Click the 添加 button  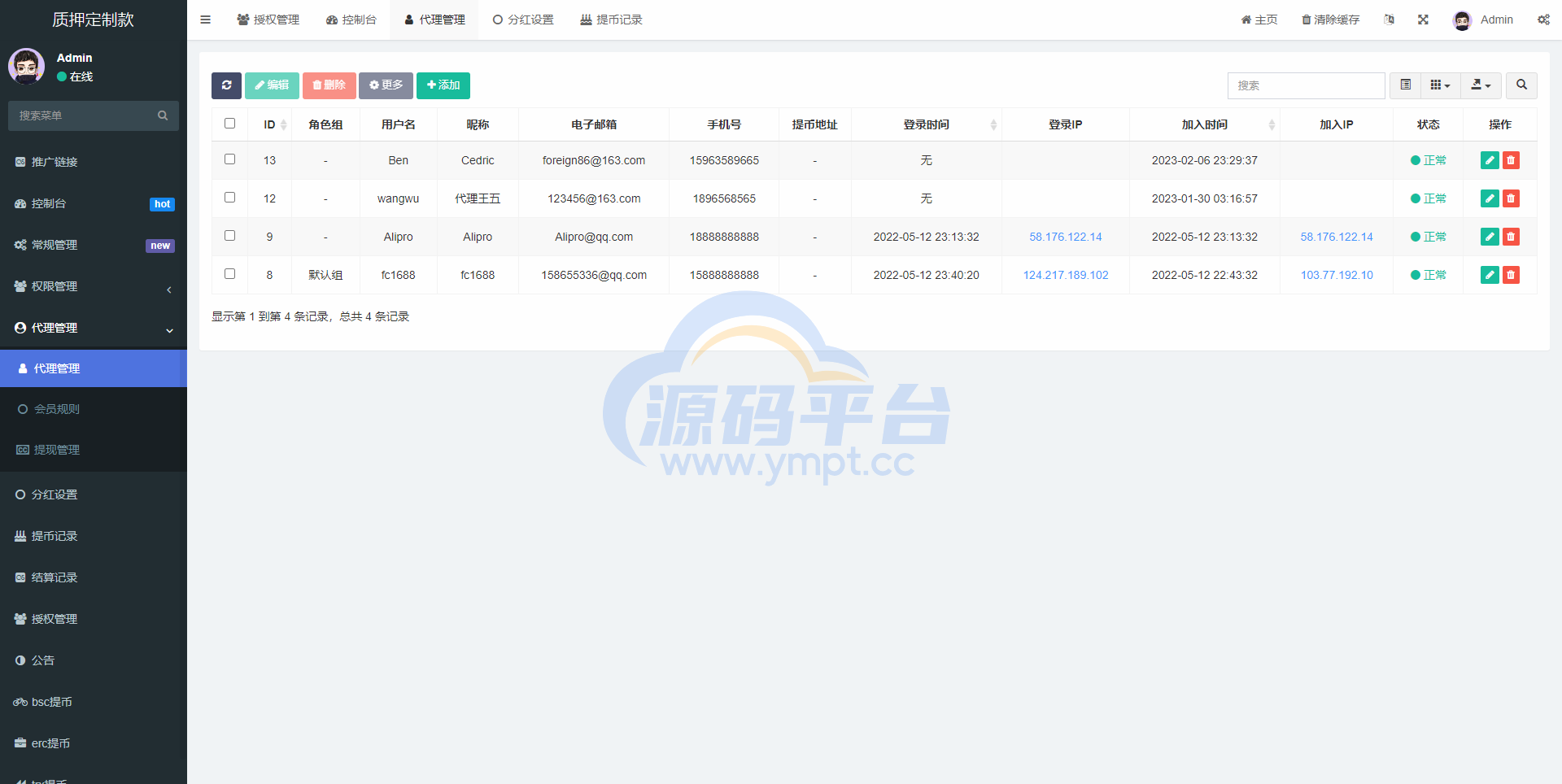[443, 85]
